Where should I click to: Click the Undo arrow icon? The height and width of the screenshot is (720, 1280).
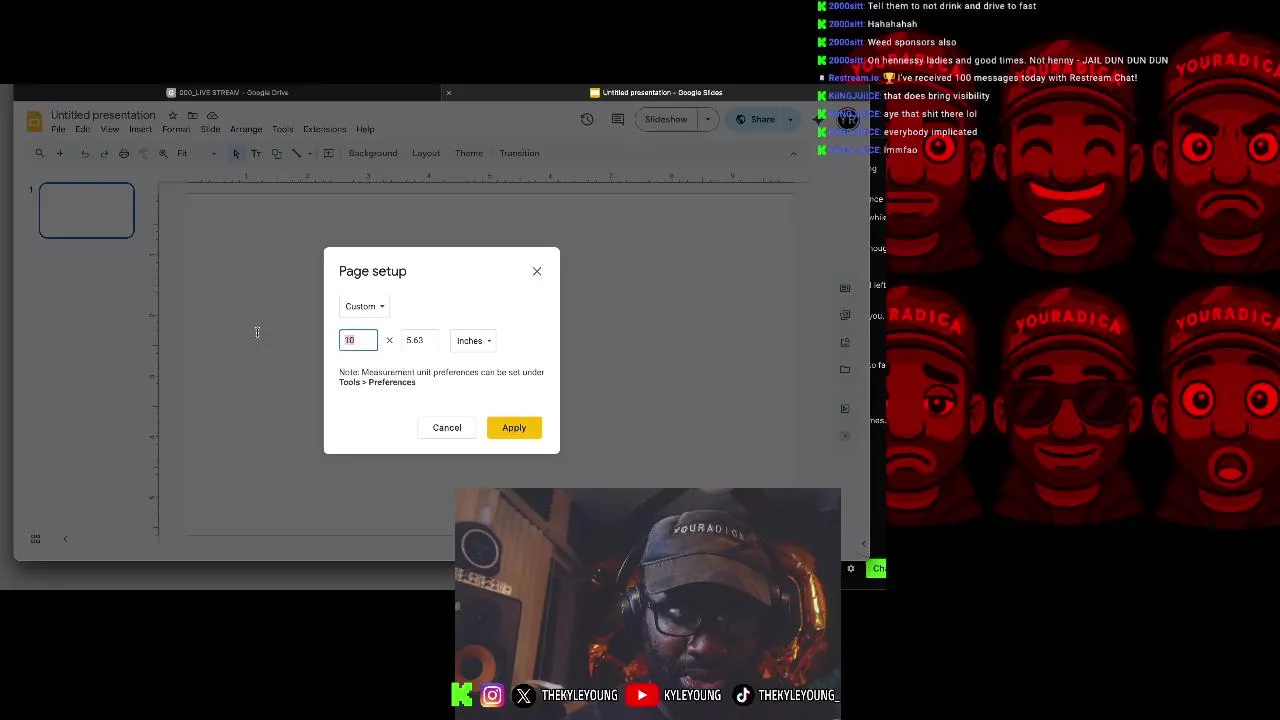tap(85, 153)
